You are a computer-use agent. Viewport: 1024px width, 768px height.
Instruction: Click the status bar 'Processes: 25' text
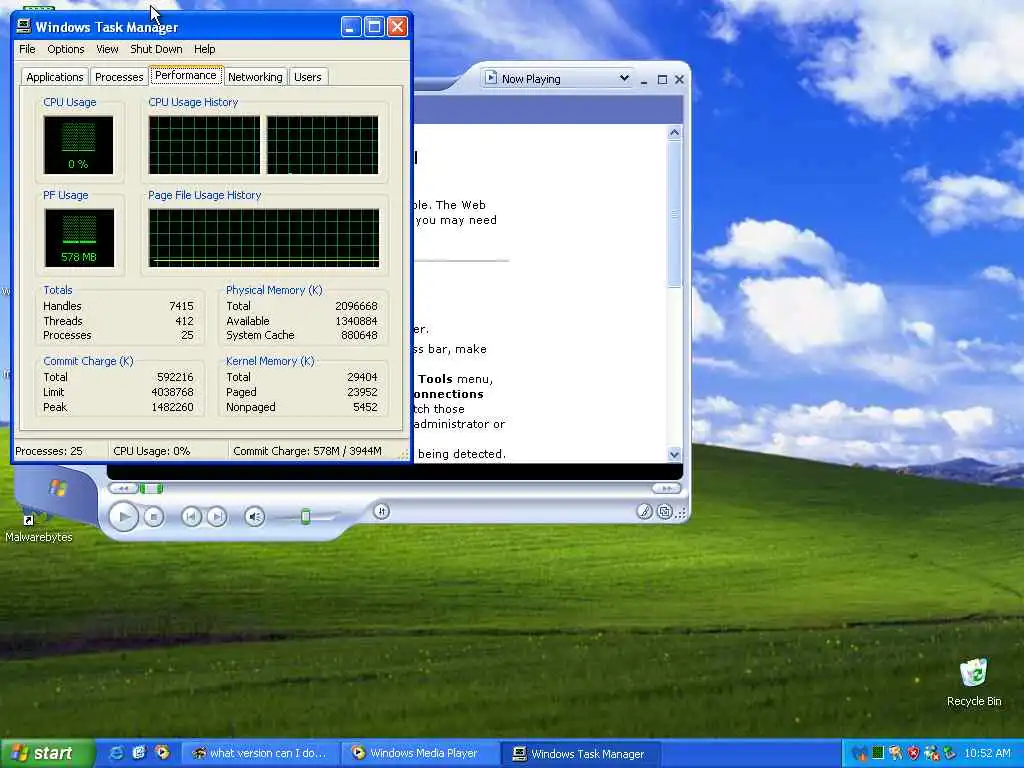(x=49, y=451)
